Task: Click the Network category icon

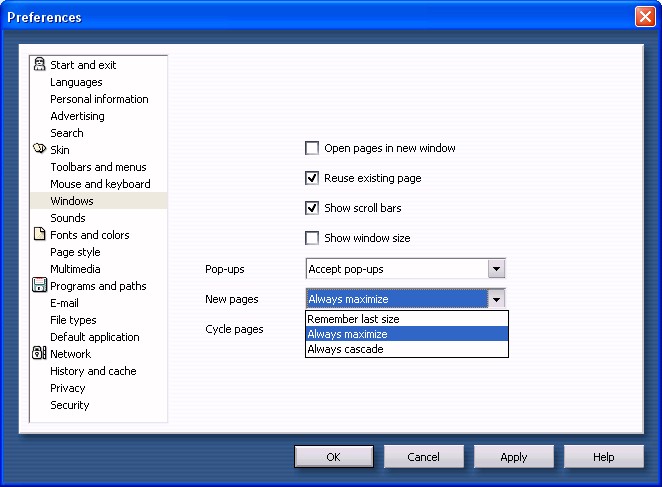Action: point(40,354)
